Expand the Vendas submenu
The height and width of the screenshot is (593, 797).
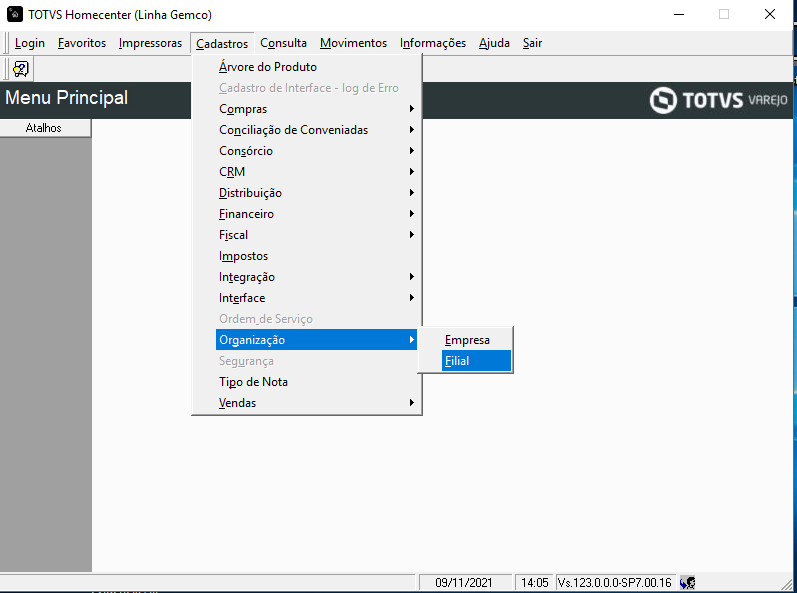(x=316, y=403)
